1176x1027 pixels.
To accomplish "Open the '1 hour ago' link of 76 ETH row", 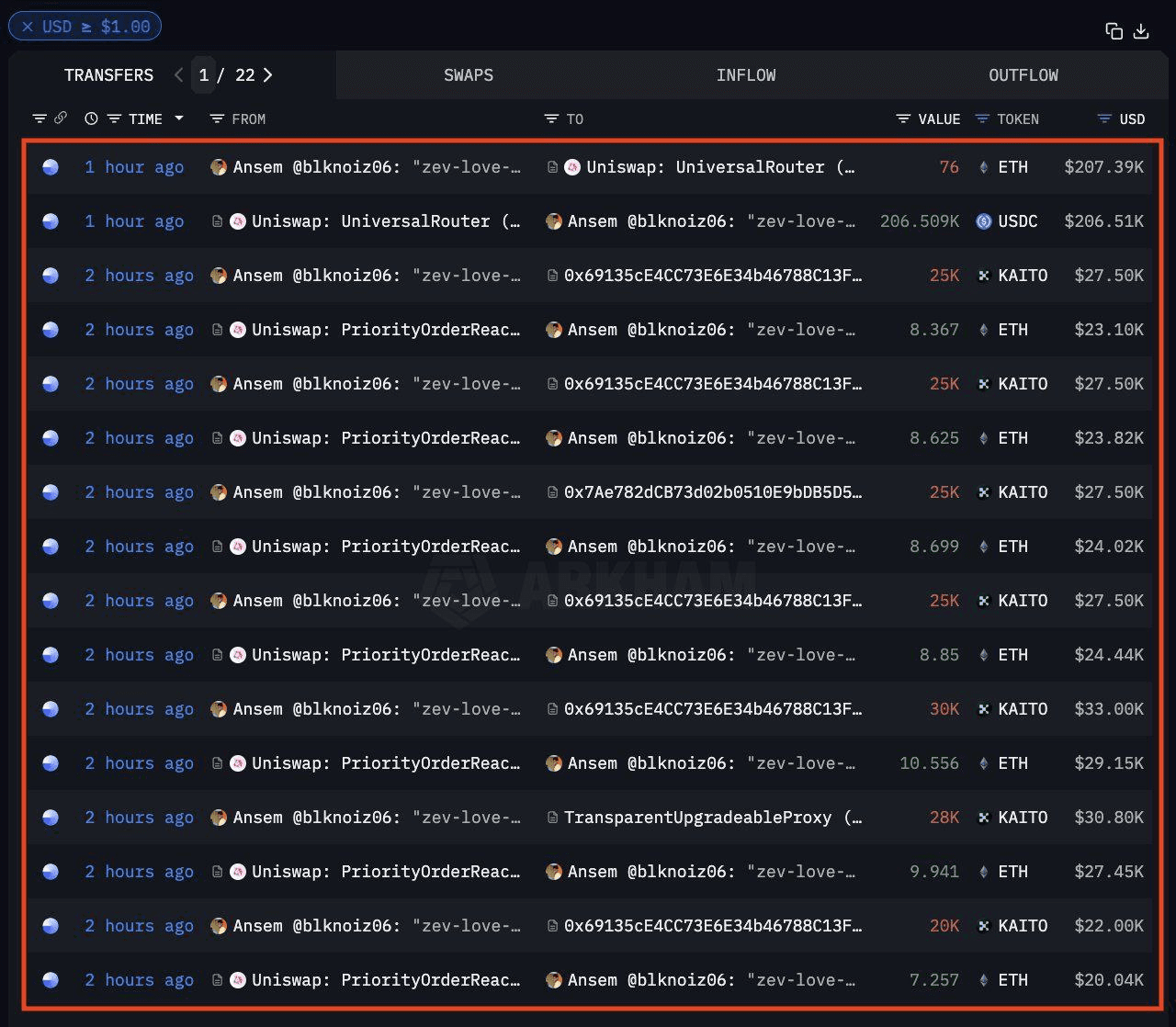I will coord(134,167).
